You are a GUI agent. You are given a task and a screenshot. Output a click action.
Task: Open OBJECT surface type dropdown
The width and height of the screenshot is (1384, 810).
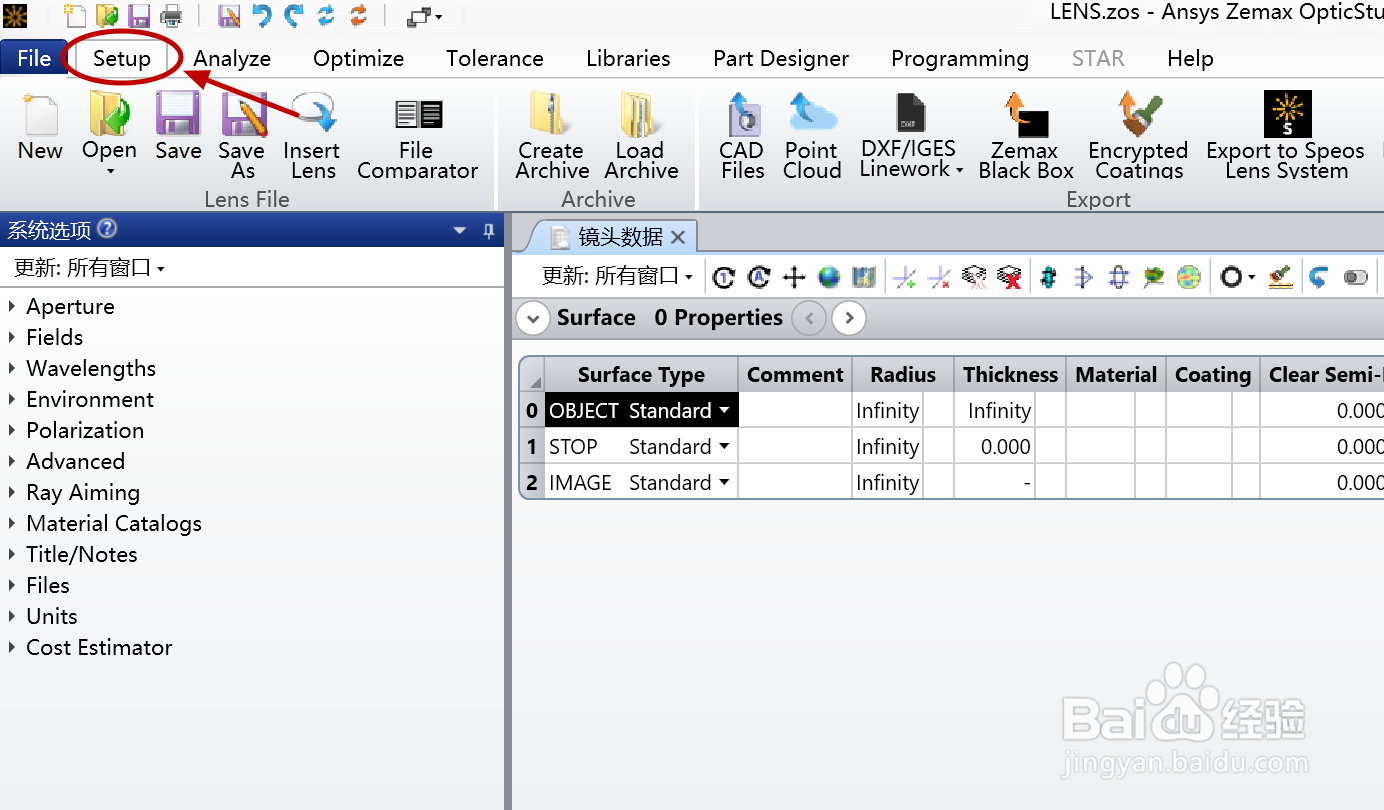(723, 411)
